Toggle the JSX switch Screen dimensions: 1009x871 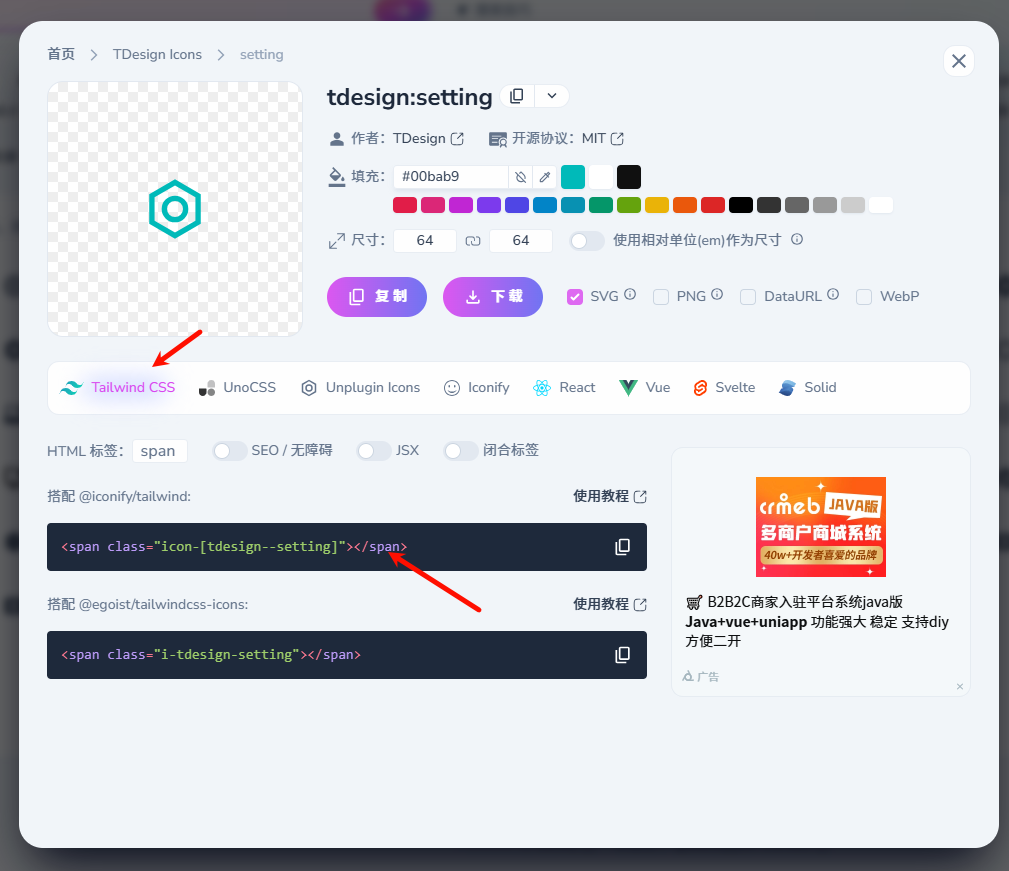coord(374,451)
